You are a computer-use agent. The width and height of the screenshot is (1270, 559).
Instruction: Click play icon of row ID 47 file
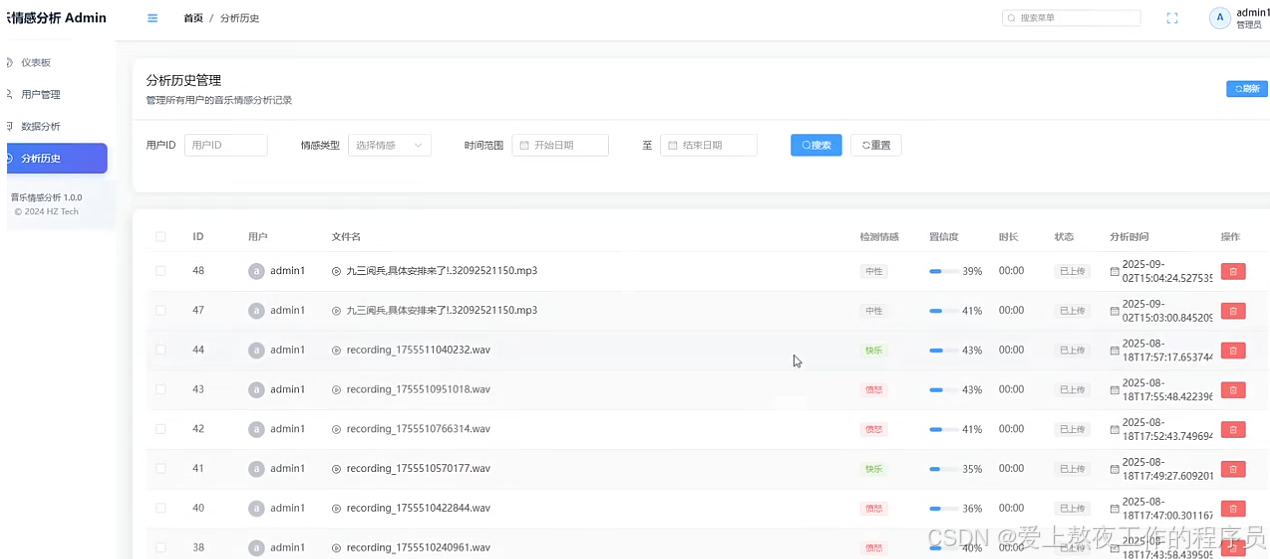(x=336, y=311)
